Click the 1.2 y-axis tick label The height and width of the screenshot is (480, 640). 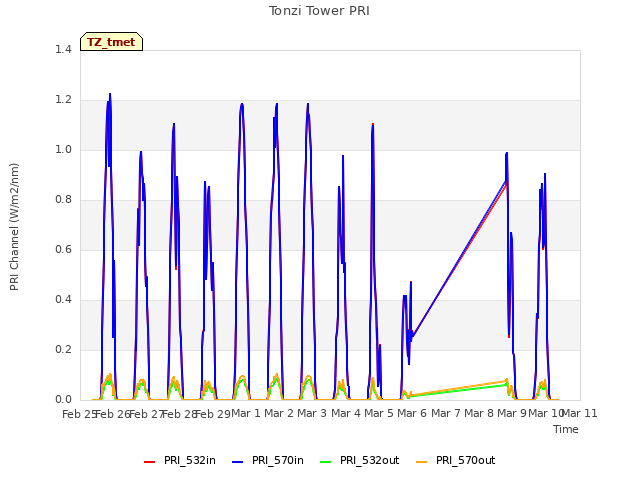click(x=63, y=100)
